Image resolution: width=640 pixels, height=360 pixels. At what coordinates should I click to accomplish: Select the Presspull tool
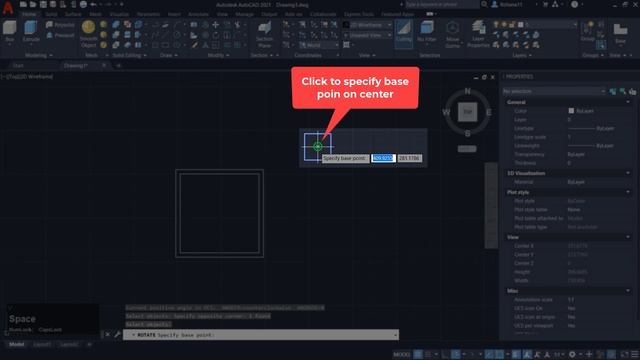[x=60, y=36]
